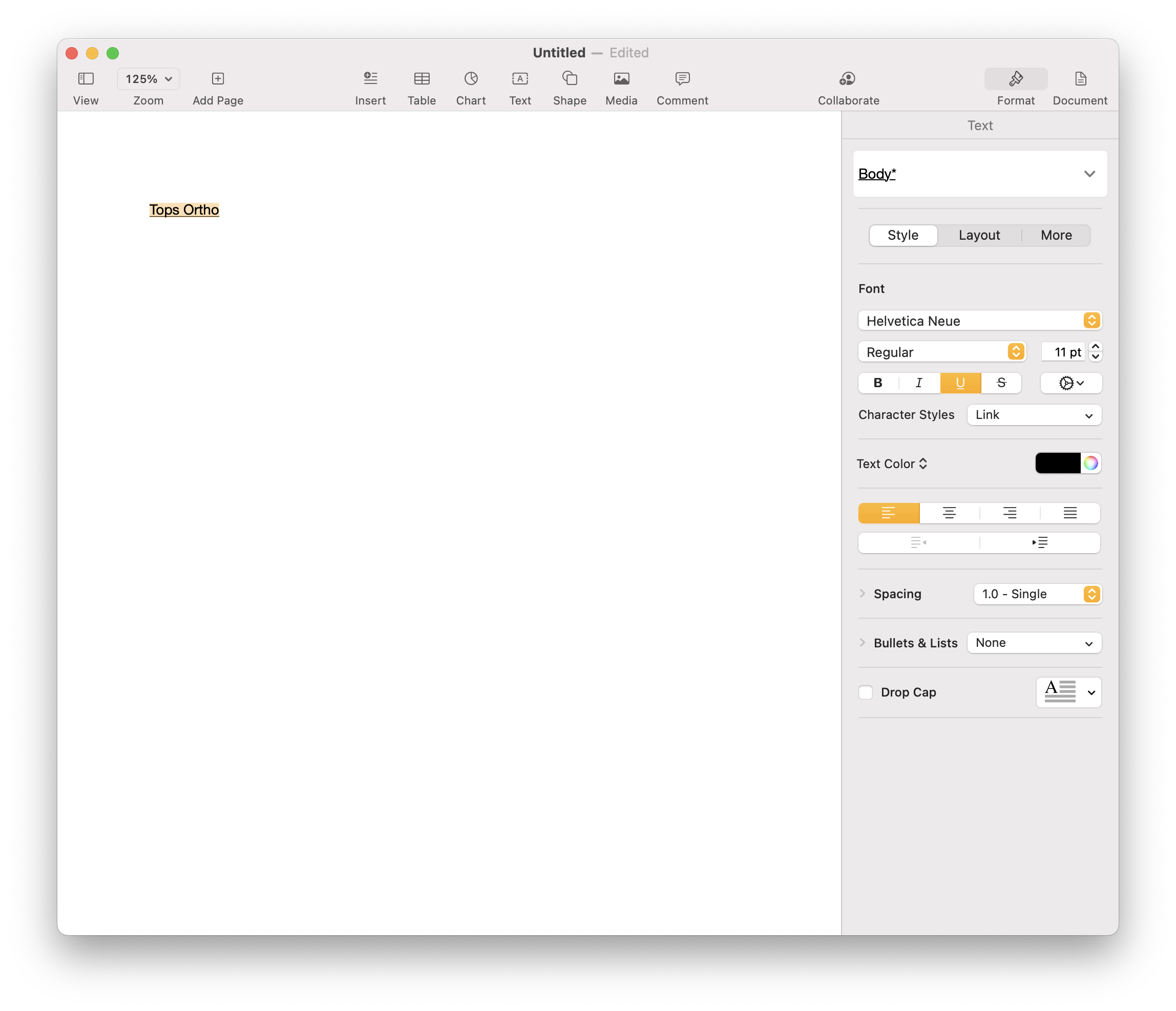Switch to the More tab
The height and width of the screenshot is (1011, 1176).
(1056, 235)
